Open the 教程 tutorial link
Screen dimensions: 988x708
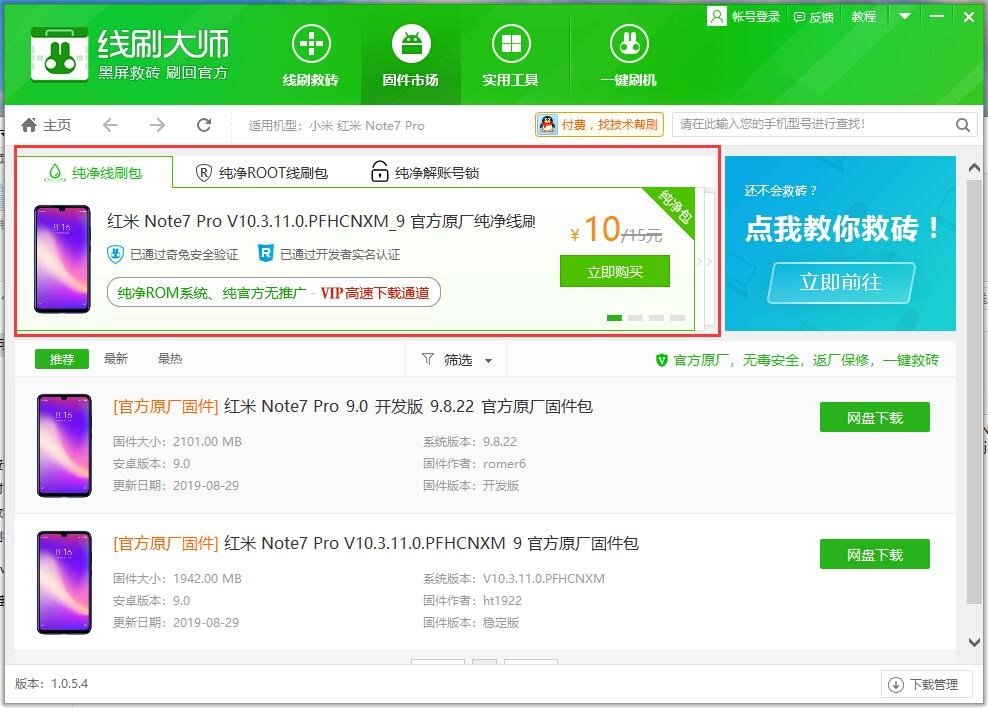pyautogui.click(x=863, y=16)
